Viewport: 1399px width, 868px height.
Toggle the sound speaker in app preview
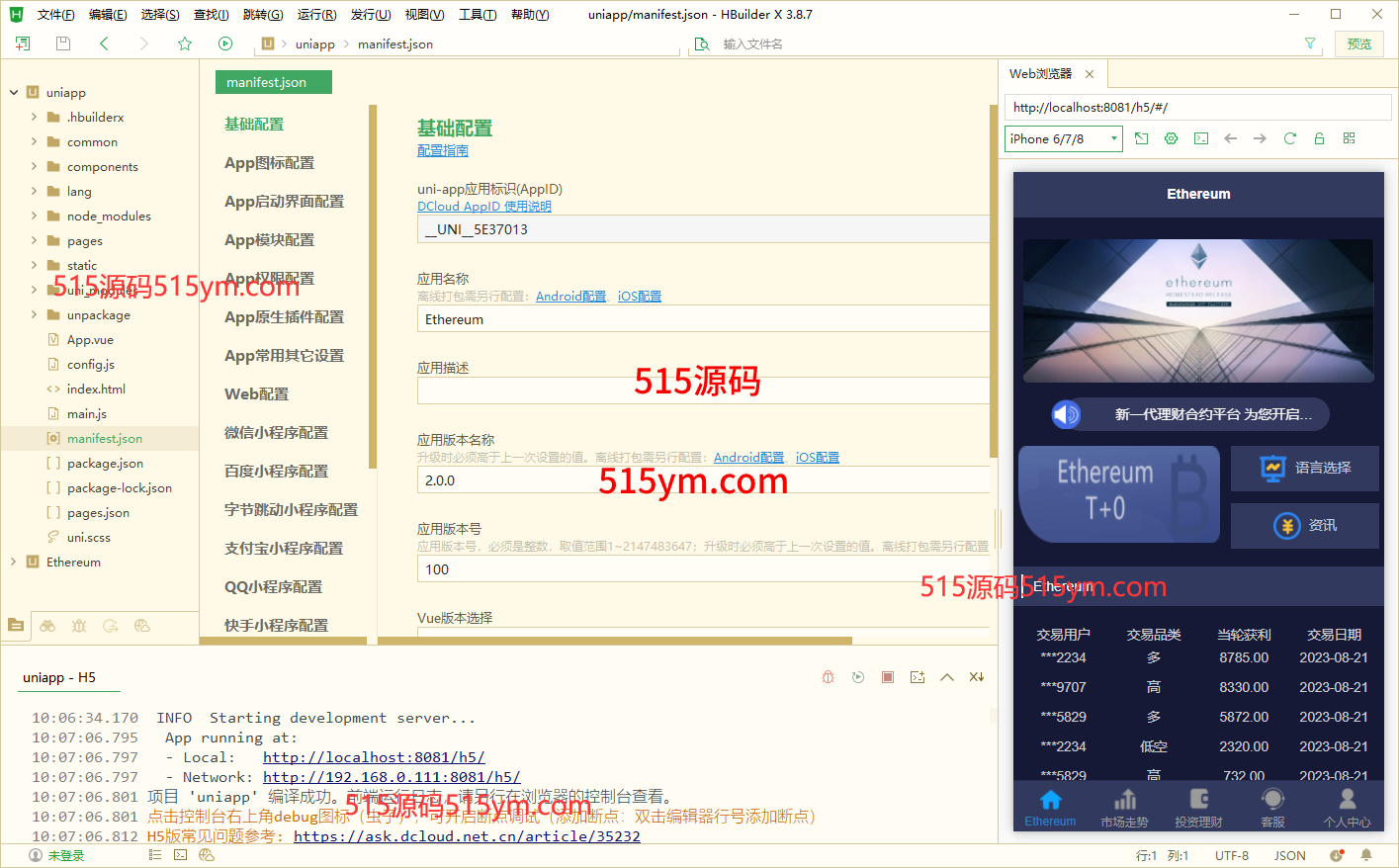[1066, 414]
